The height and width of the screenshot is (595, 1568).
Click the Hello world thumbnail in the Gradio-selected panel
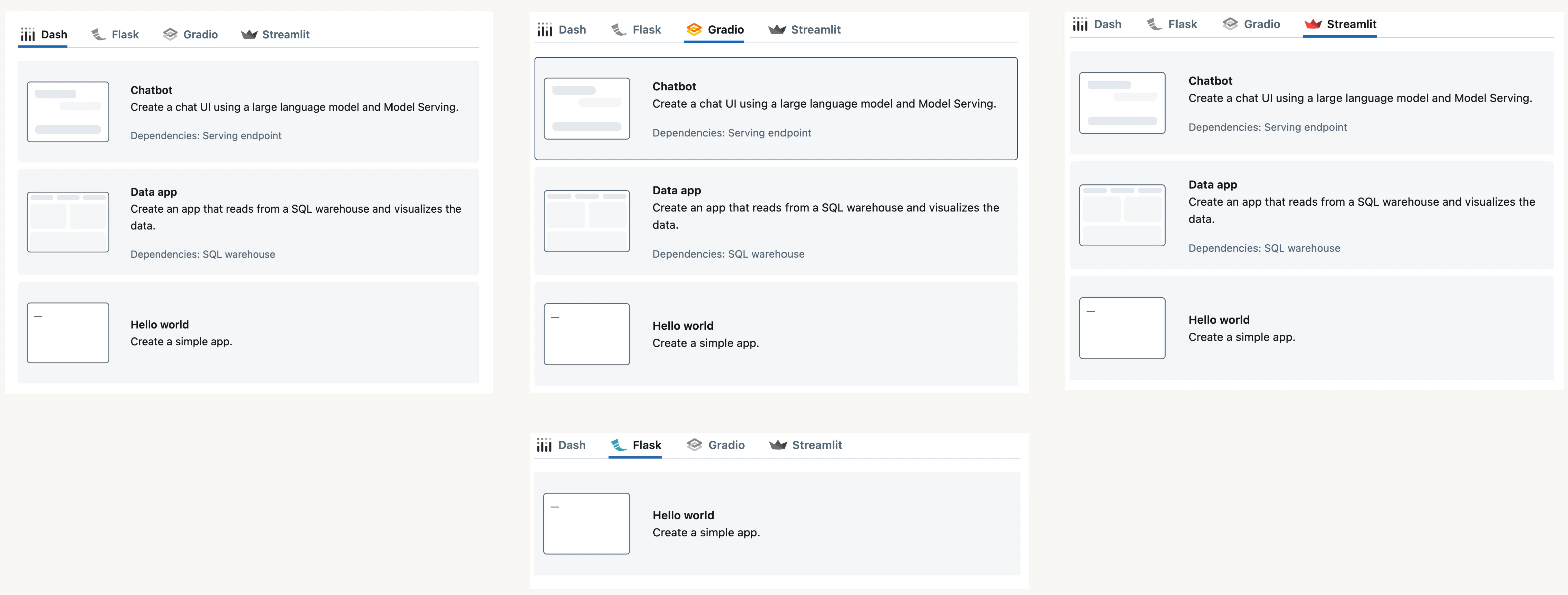pos(587,334)
